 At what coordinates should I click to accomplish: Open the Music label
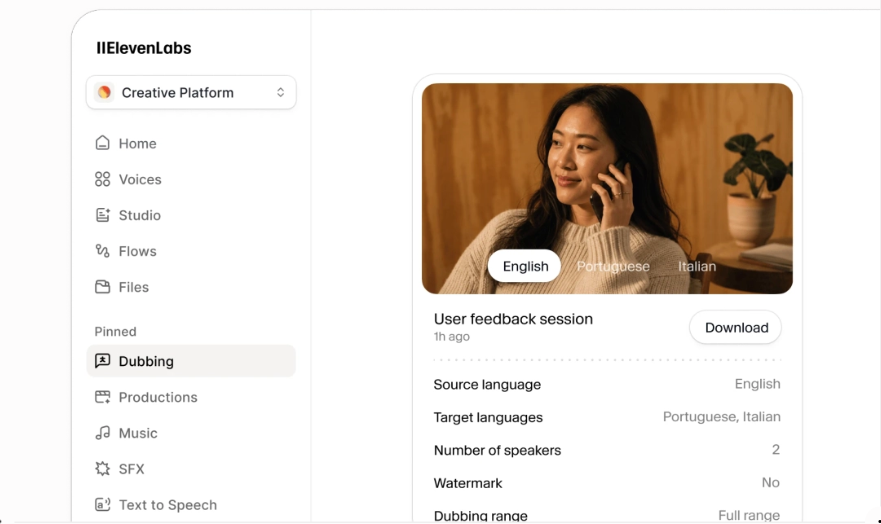coord(138,433)
